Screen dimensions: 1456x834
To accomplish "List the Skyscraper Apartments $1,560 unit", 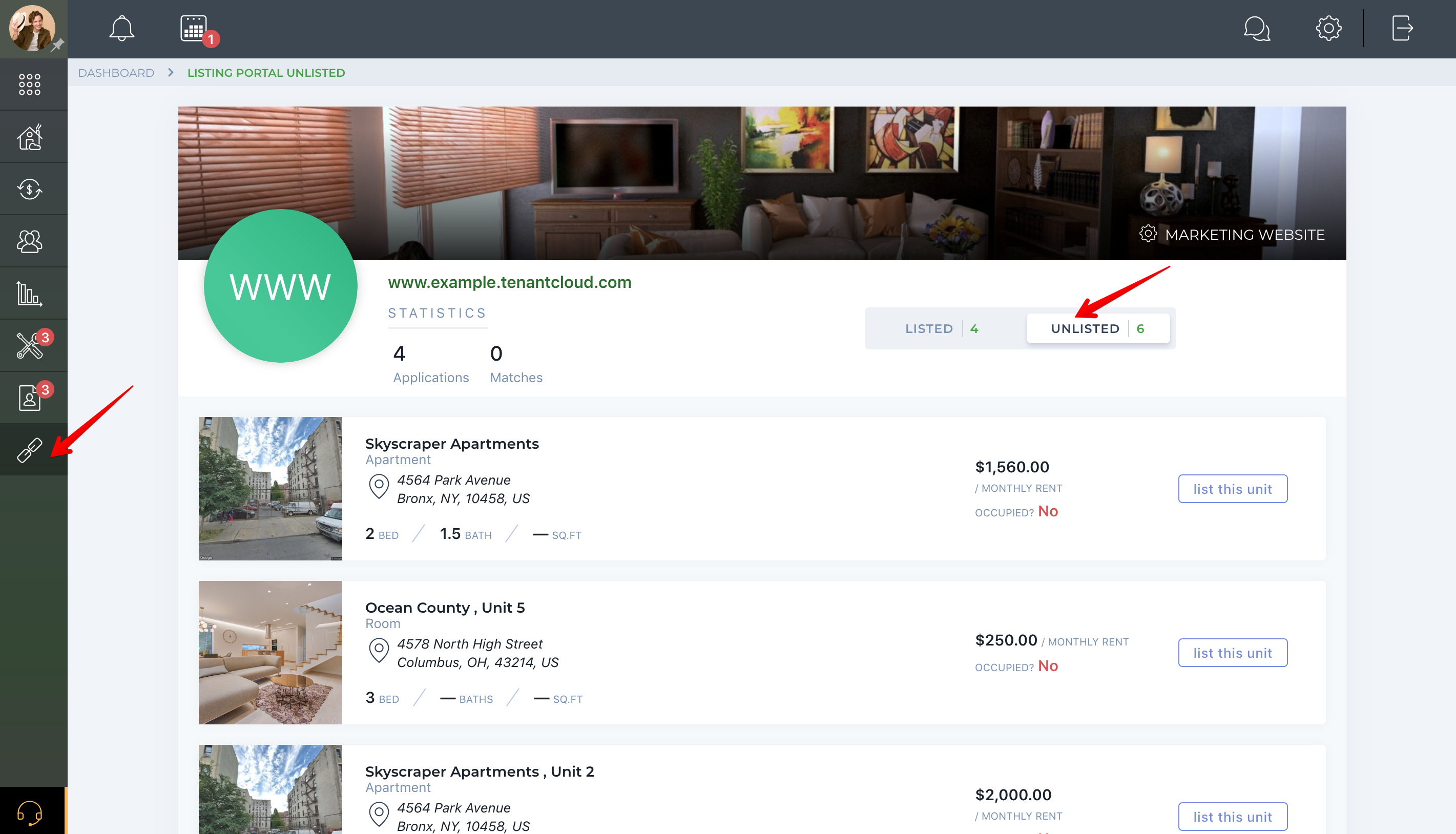I will (1233, 489).
